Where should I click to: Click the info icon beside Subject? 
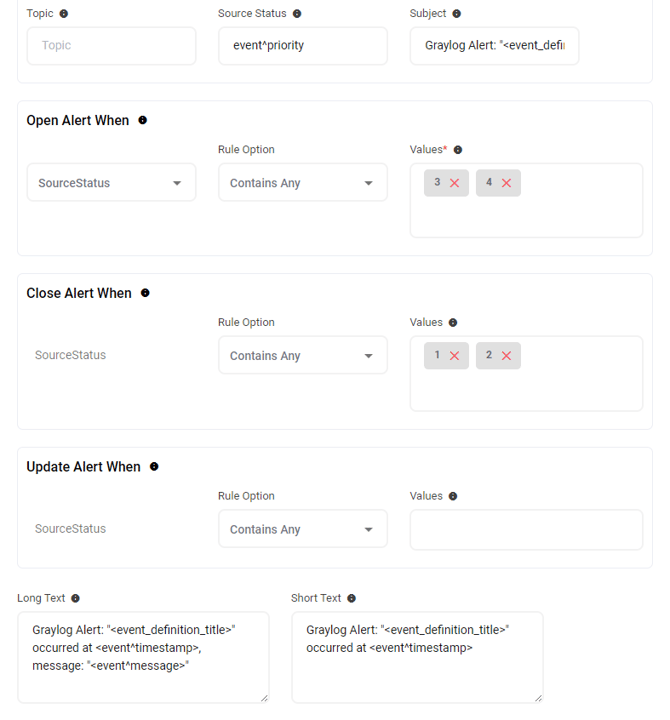click(457, 14)
